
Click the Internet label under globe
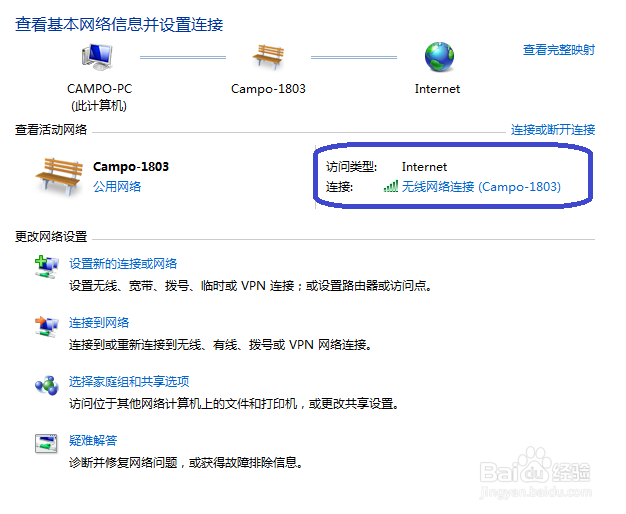[438, 89]
